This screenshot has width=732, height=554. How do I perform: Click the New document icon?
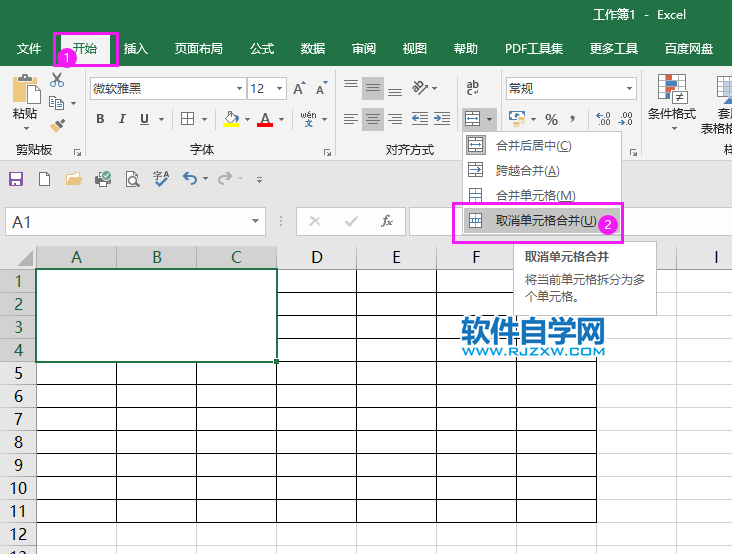pyautogui.click(x=44, y=179)
